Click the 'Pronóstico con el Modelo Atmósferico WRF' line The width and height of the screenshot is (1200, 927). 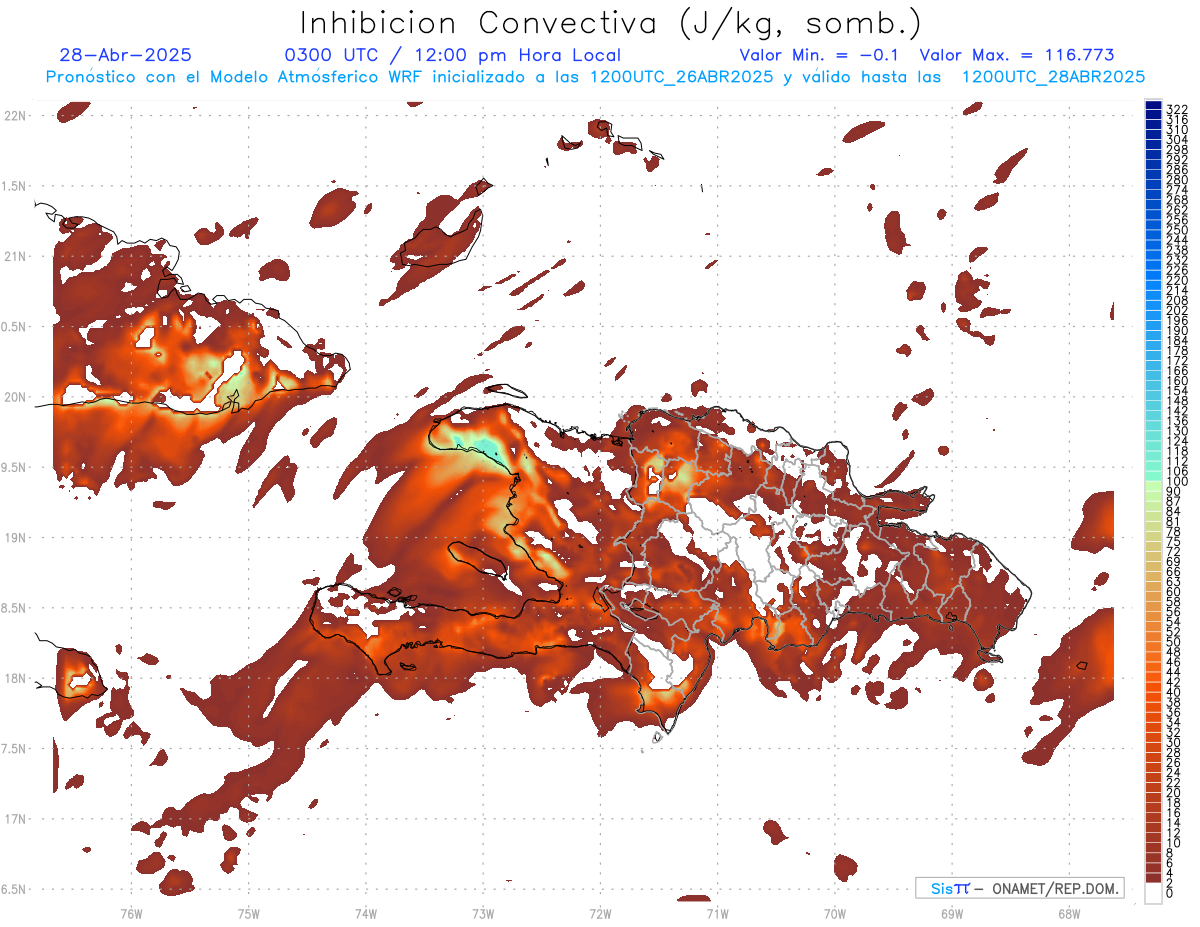tap(595, 77)
